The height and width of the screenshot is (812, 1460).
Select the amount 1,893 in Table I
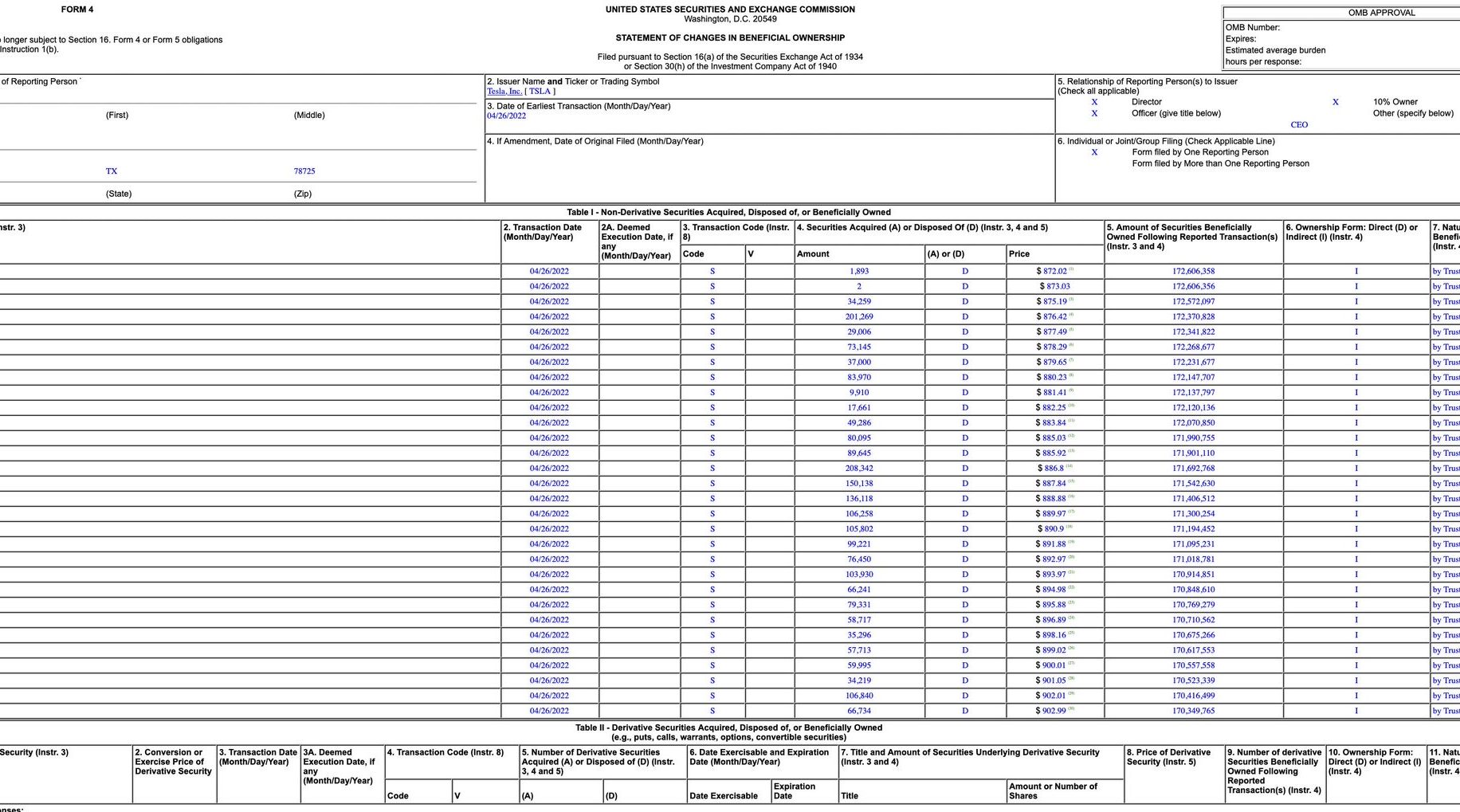click(859, 272)
